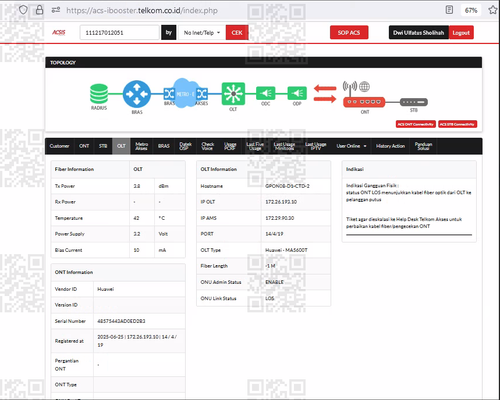Screen dimensions: 500x400
Task: Click the ONU Link Status value LOS
Action: coord(270,298)
